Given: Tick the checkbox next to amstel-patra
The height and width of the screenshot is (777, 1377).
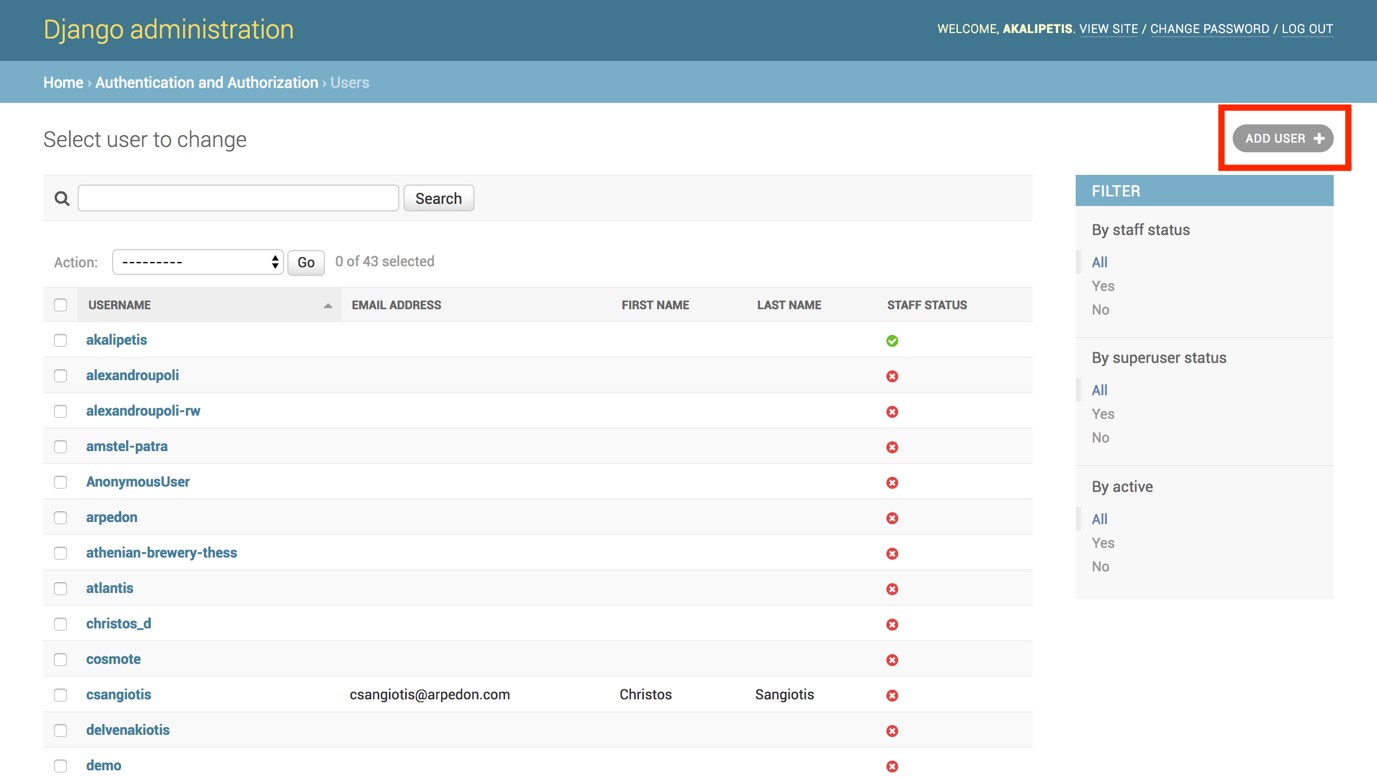Looking at the screenshot, I should click(61, 447).
